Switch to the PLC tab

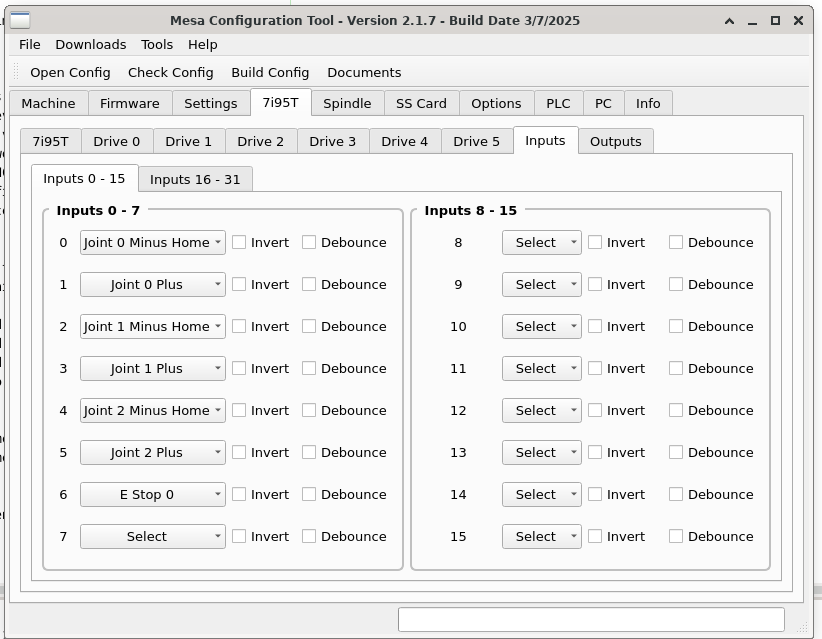[x=558, y=103]
